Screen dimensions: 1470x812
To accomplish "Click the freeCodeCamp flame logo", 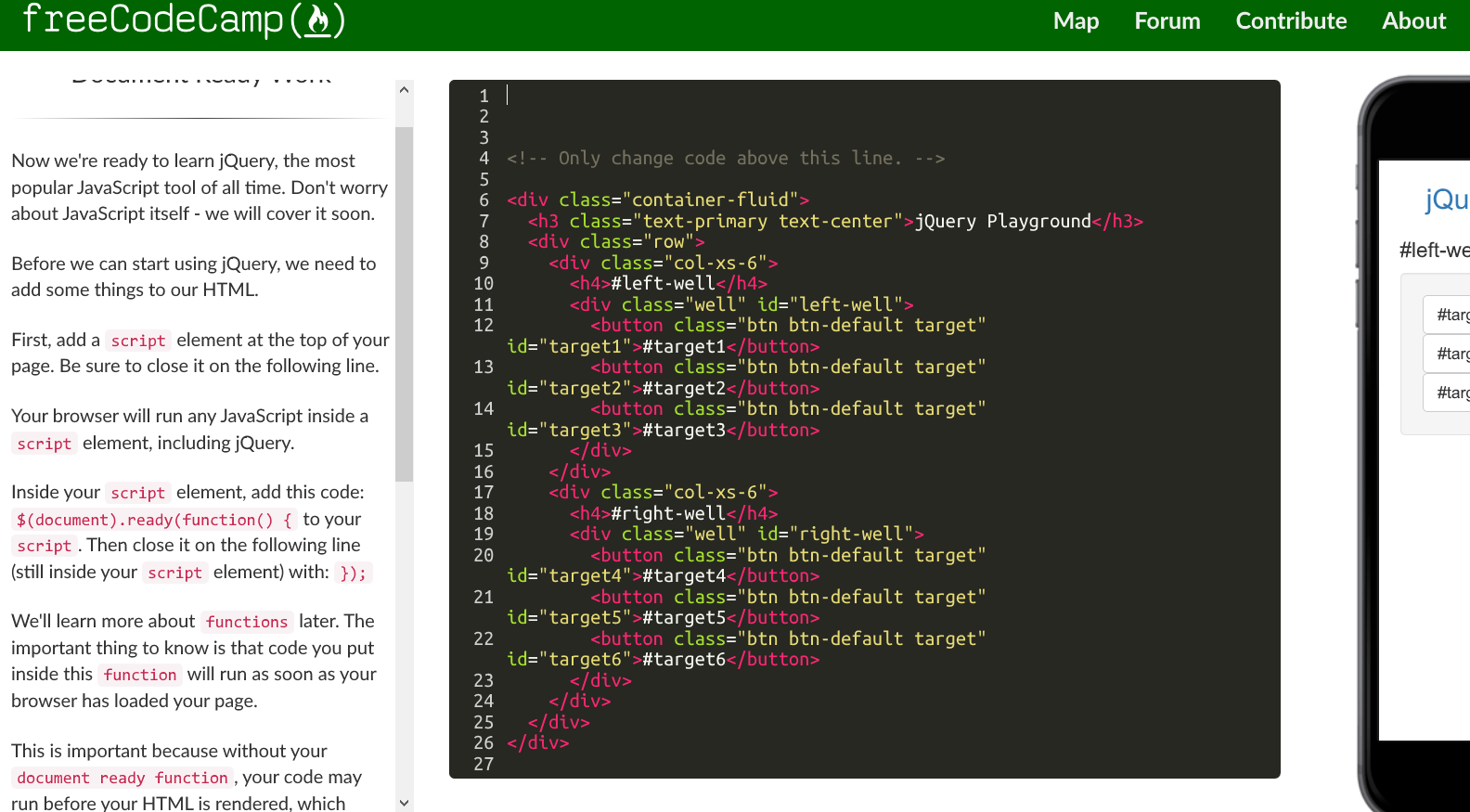I will [184, 19].
